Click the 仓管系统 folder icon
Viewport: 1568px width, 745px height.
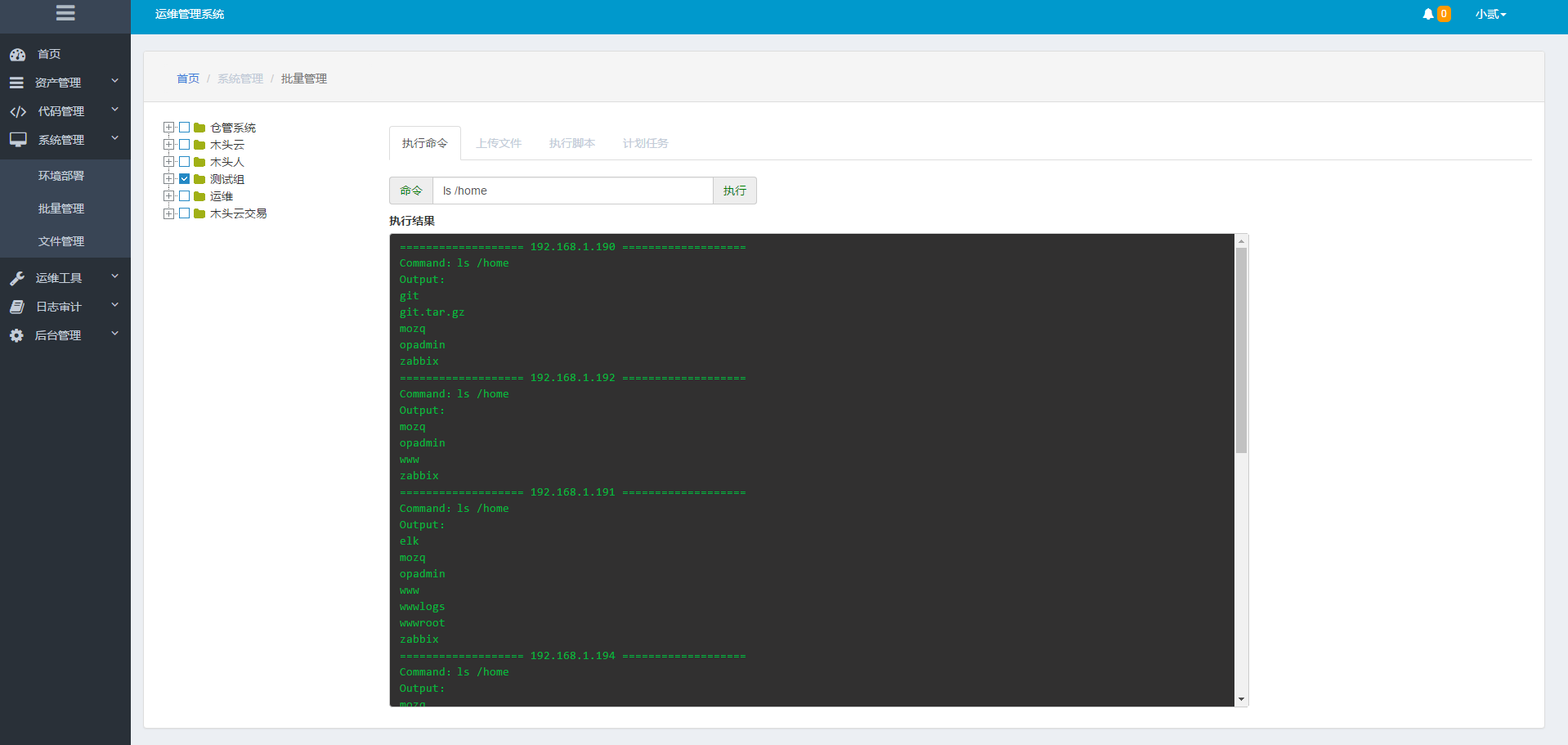[x=199, y=128]
